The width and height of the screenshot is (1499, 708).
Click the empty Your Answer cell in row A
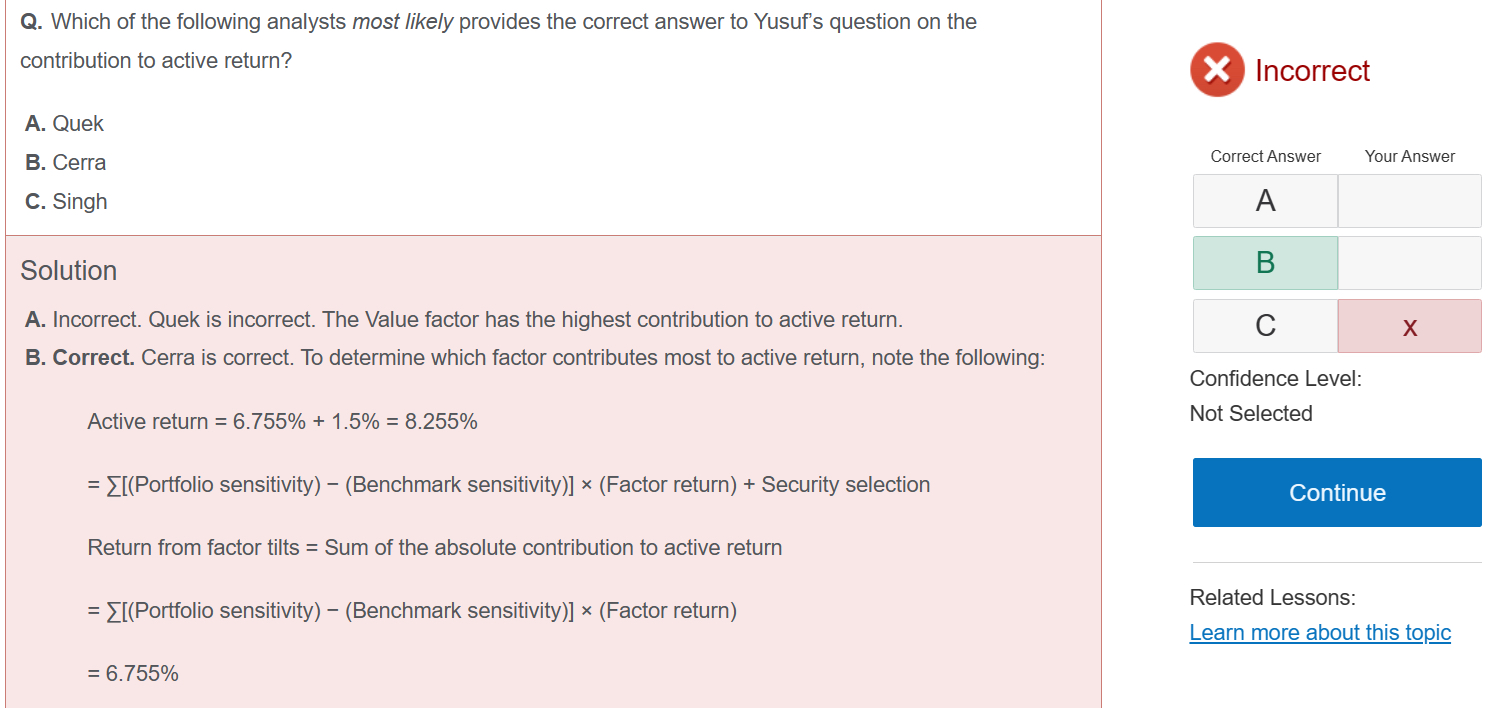click(x=1409, y=201)
